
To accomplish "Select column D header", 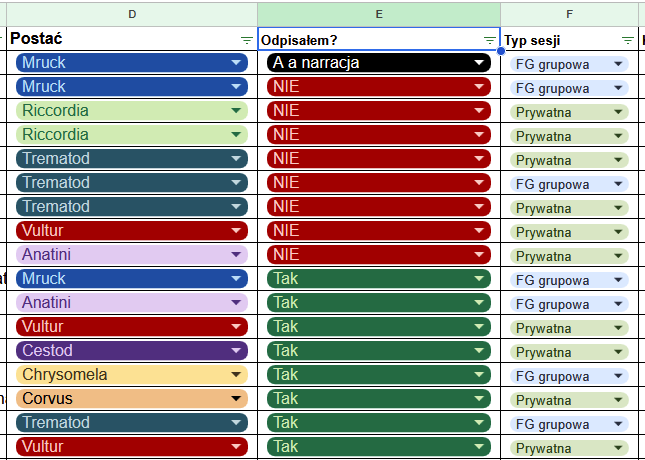I will (132, 13).
